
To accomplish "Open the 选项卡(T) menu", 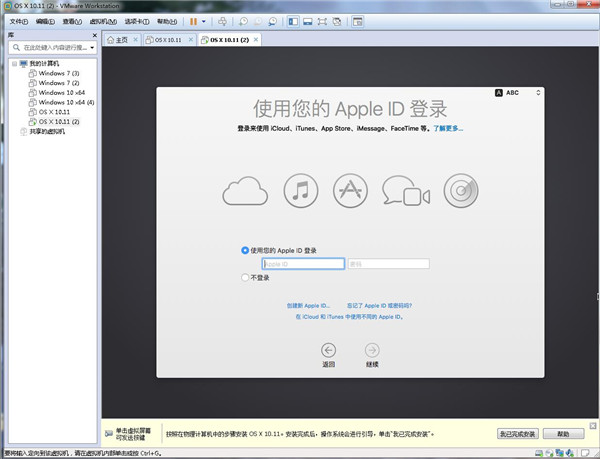I will 137,21.
